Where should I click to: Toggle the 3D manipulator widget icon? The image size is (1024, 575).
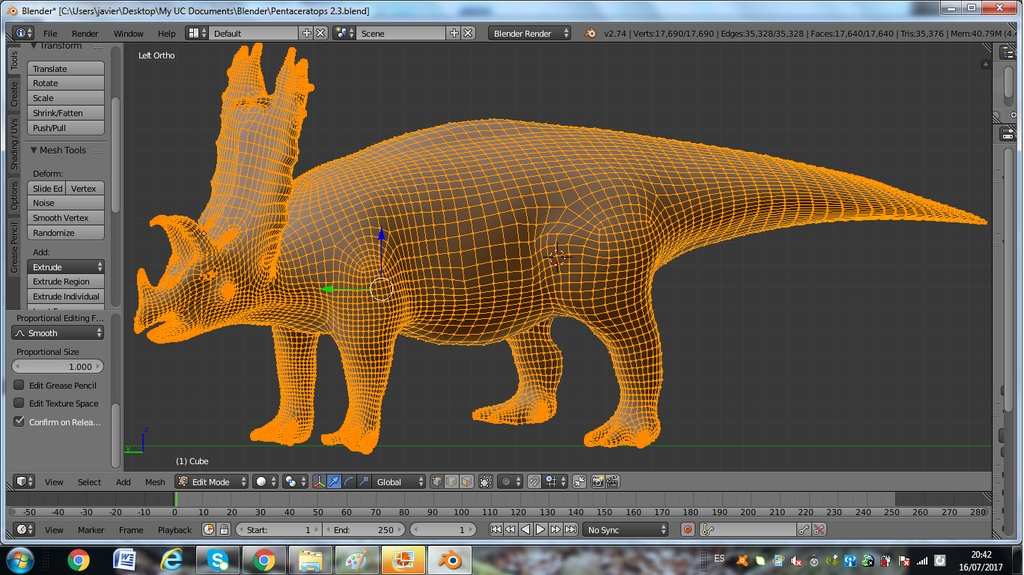tap(319, 482)
